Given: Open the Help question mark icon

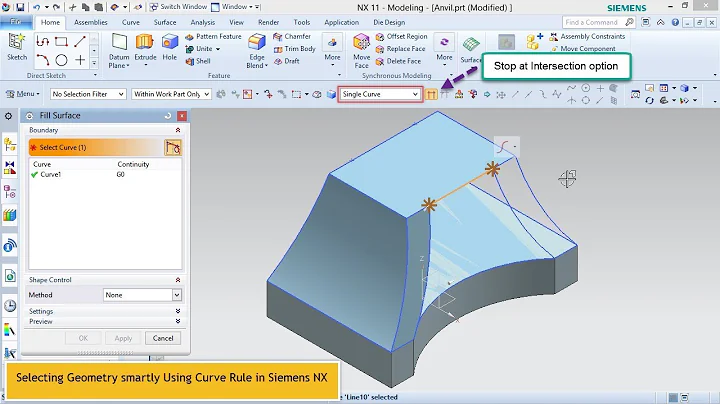Looking at the screenshot, I should pos(675,22).
